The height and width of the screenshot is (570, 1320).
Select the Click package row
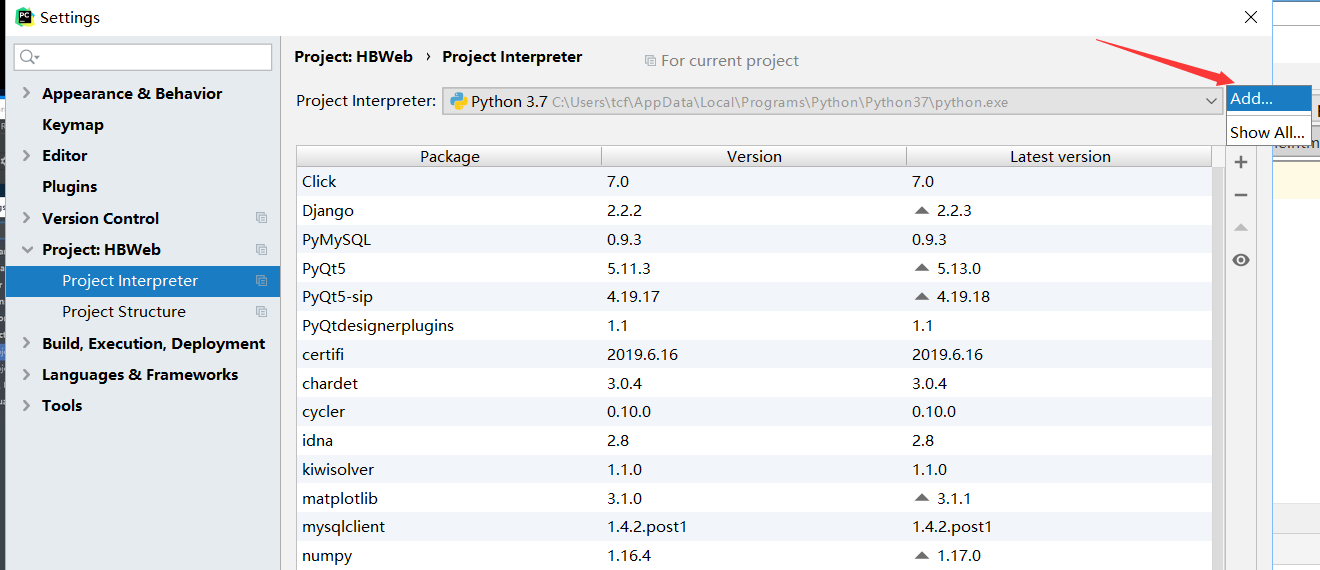tap(754, 182)
